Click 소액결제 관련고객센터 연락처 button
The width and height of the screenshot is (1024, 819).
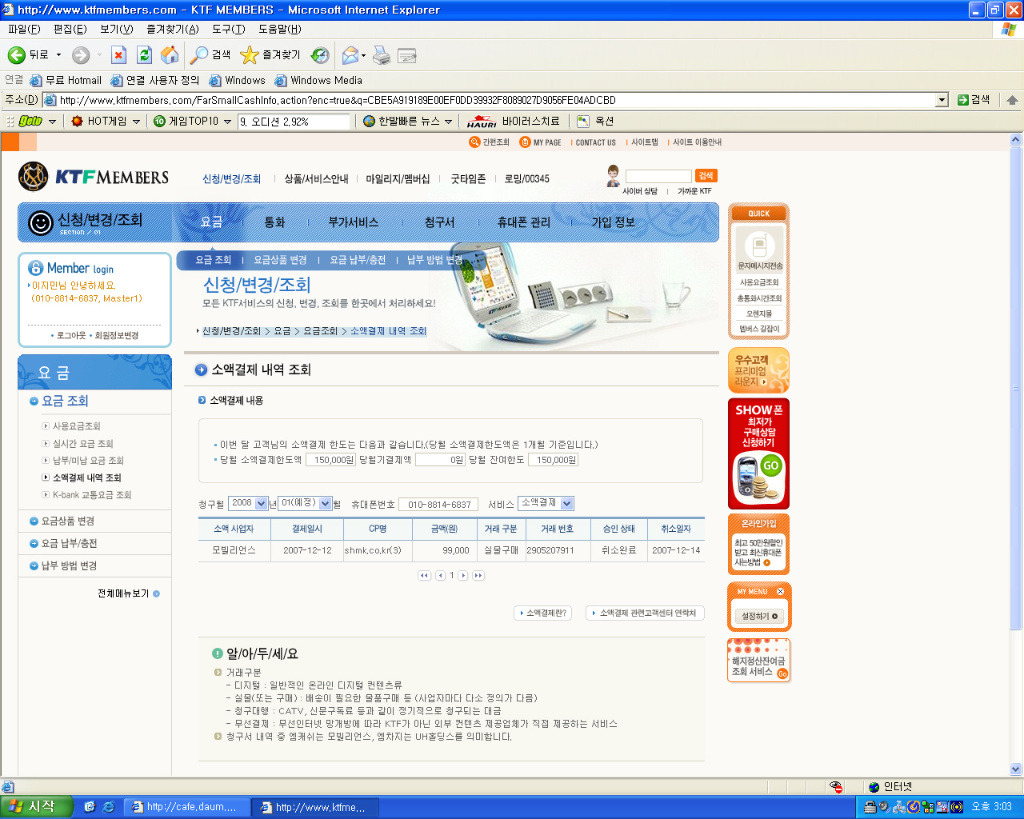coord(645,613)
